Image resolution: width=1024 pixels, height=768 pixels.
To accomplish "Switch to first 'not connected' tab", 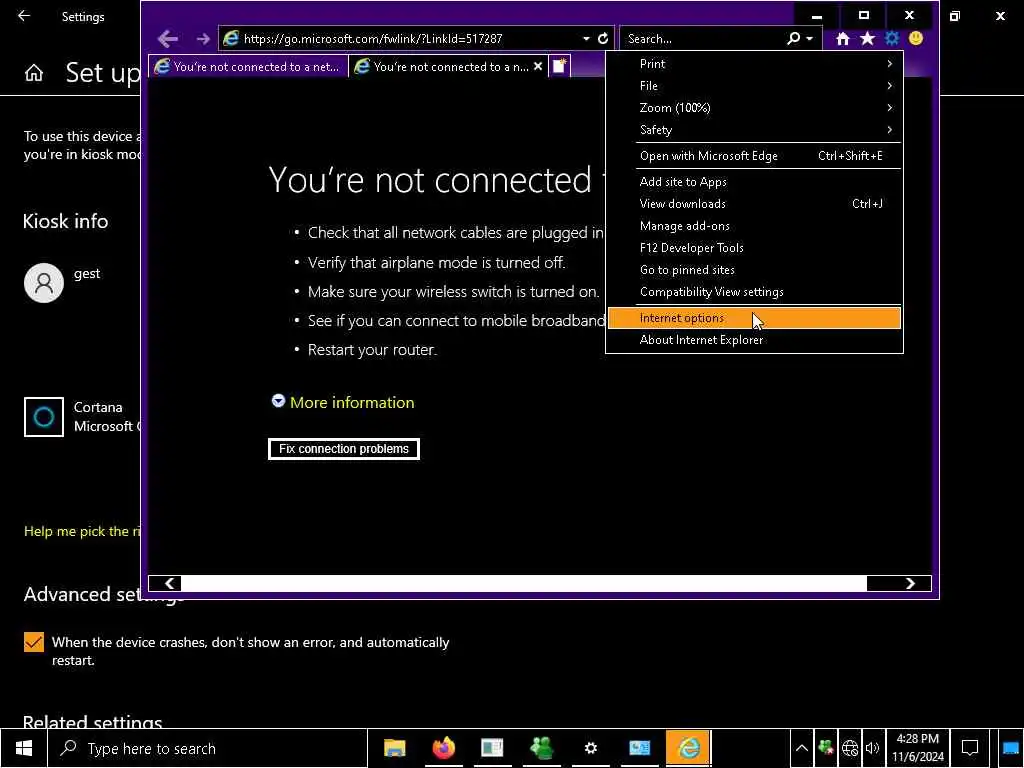I will pos(248,66).
